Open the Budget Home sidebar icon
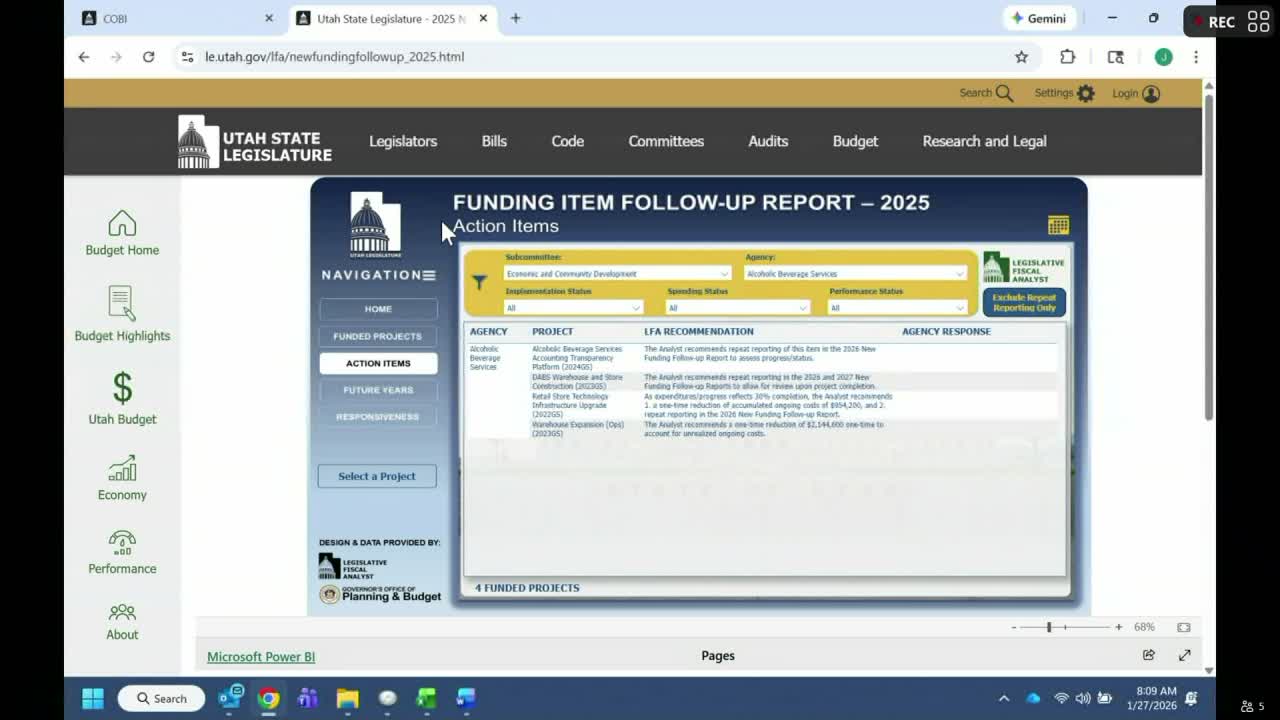The height and width of the screenshot is (720, 1280). point(122,224)
